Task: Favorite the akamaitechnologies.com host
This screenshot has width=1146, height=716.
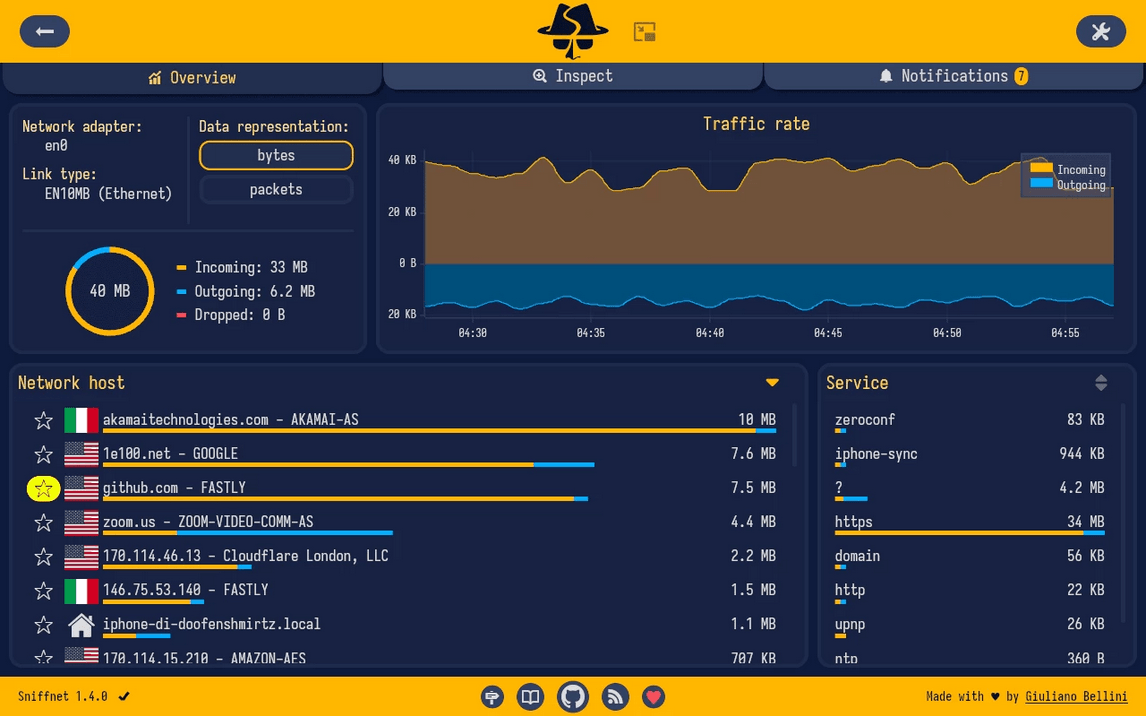Action: 43,420
